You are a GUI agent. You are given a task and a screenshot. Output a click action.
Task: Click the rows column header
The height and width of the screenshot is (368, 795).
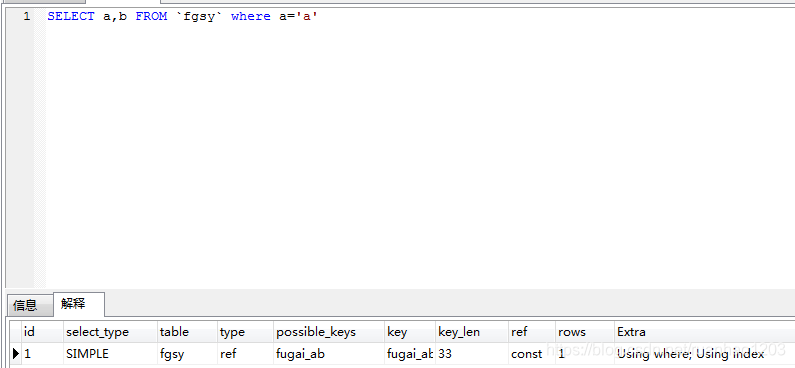pyautogui.click(x=585, y=332)
